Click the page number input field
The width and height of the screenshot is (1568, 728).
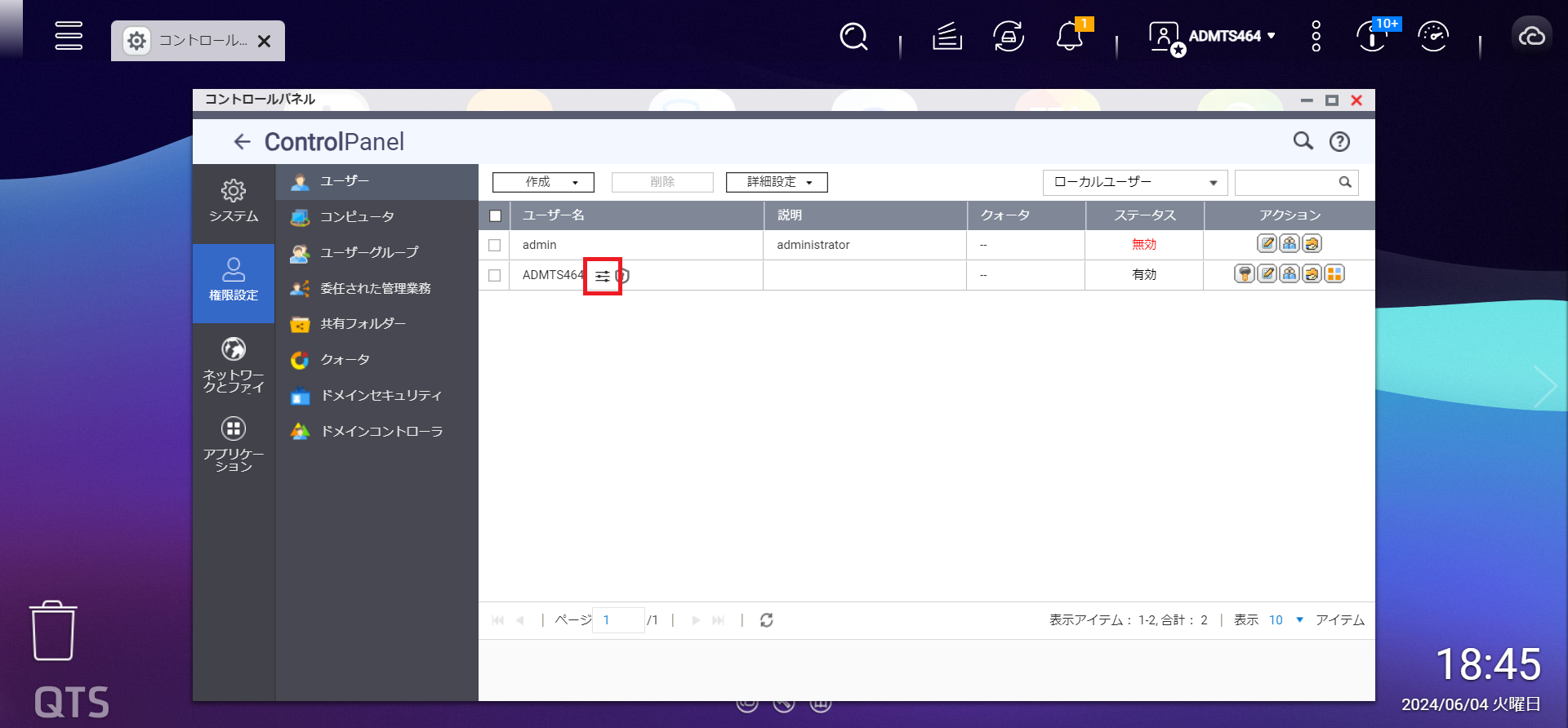coord(618,620)
